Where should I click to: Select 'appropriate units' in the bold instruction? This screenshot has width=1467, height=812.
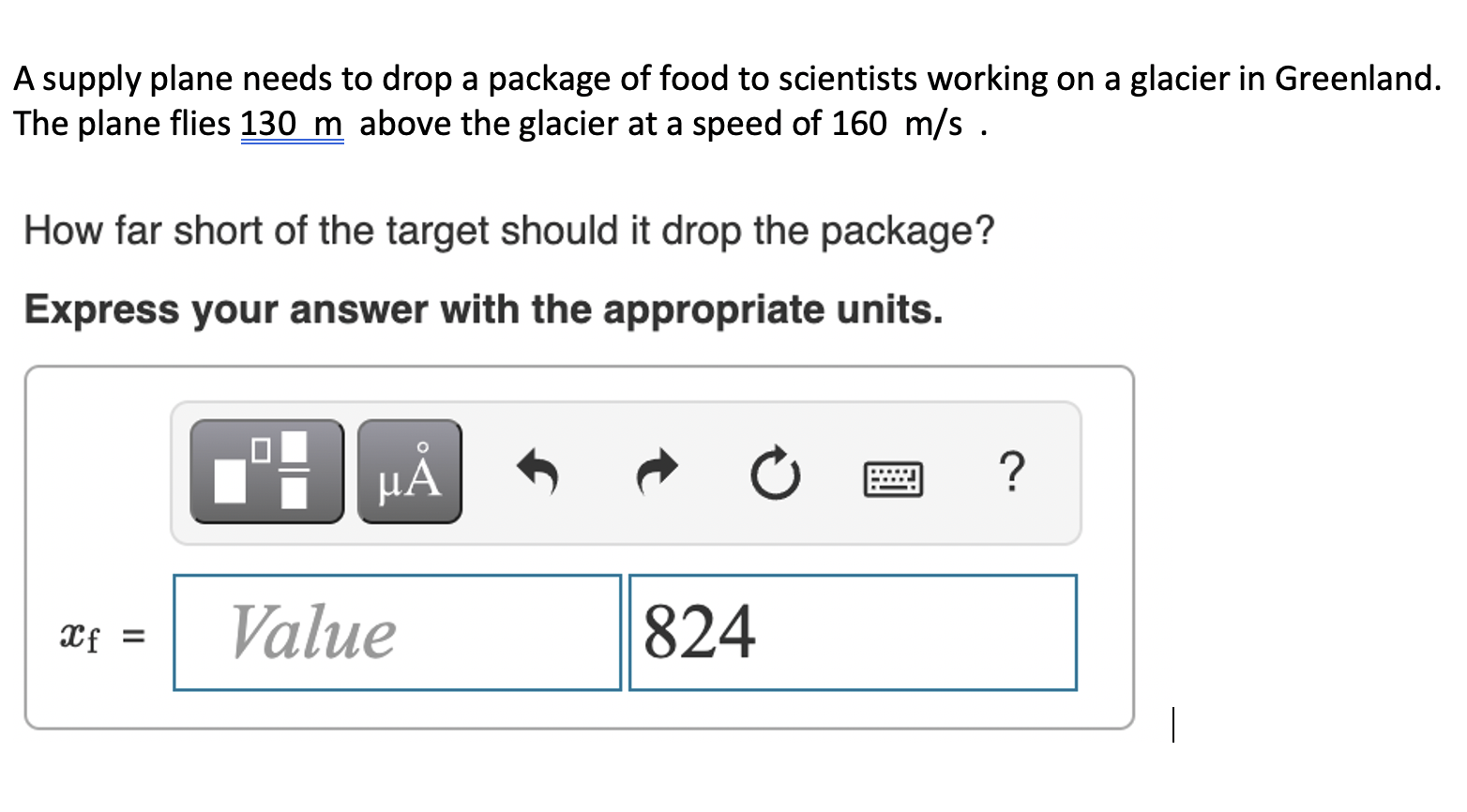click(x=773, y=310)
